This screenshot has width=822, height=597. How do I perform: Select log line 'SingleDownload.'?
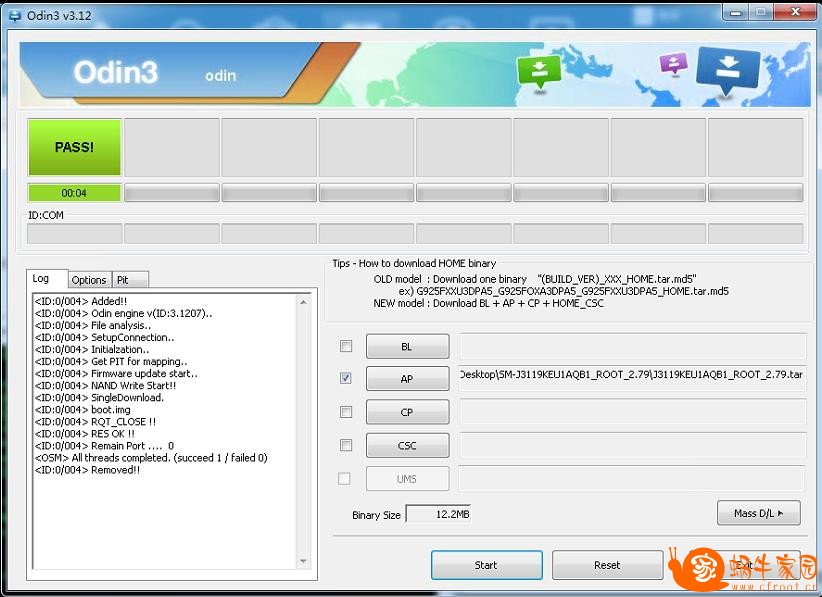click(x=100, y=398)
